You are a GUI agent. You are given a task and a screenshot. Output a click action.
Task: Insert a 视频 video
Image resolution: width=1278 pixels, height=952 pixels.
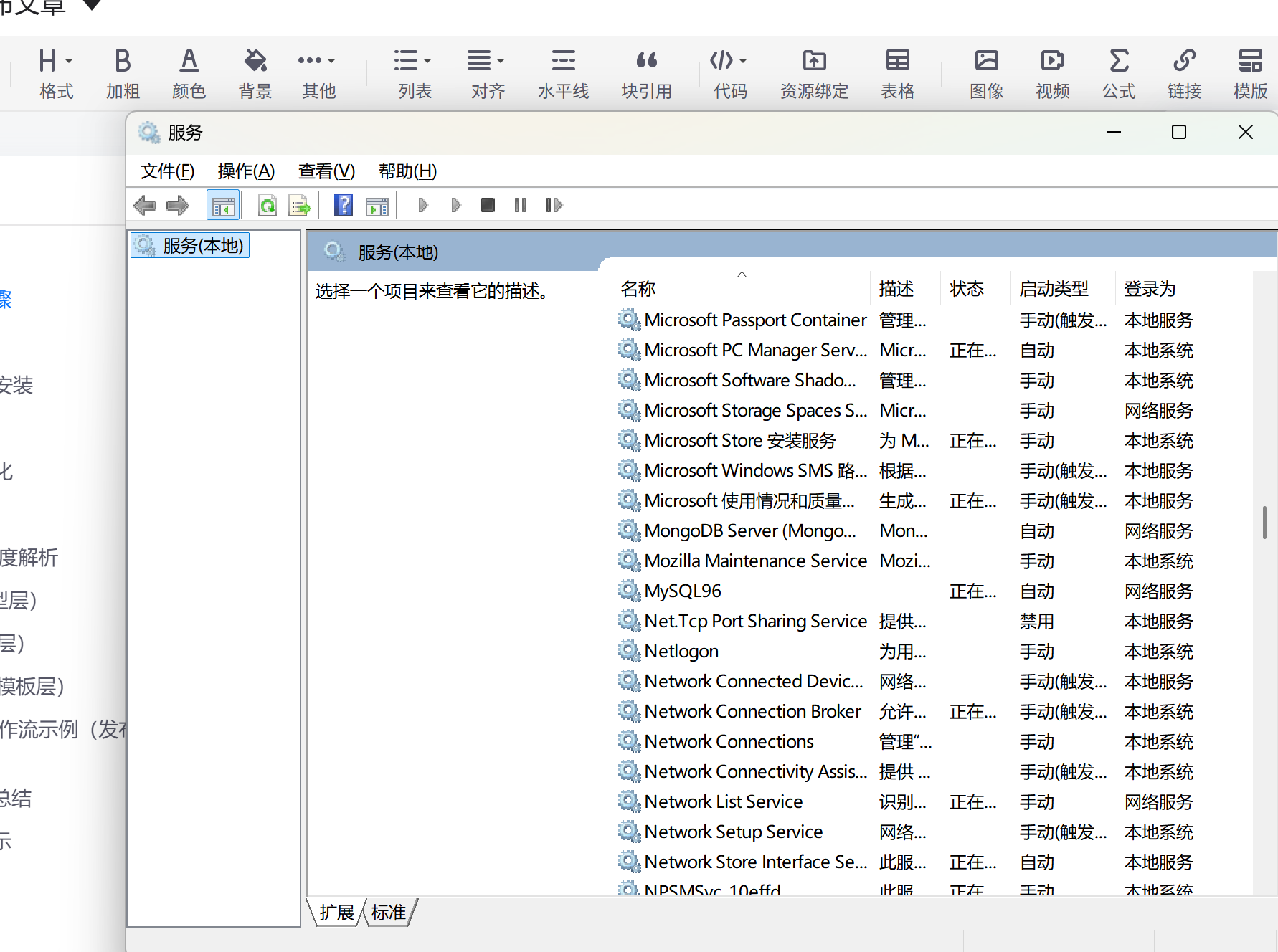(x=1052, y=74)
